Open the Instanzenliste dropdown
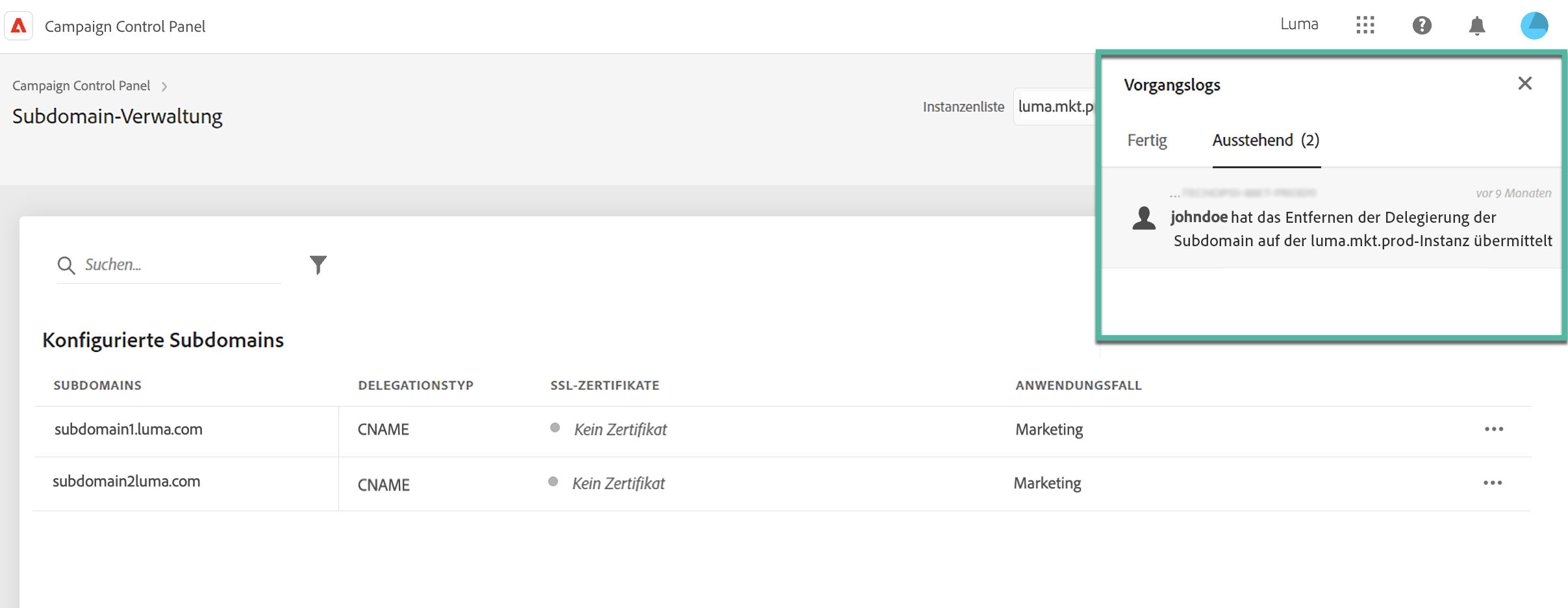Viewport: 1568px width, 608px height. pos(1055,107)
